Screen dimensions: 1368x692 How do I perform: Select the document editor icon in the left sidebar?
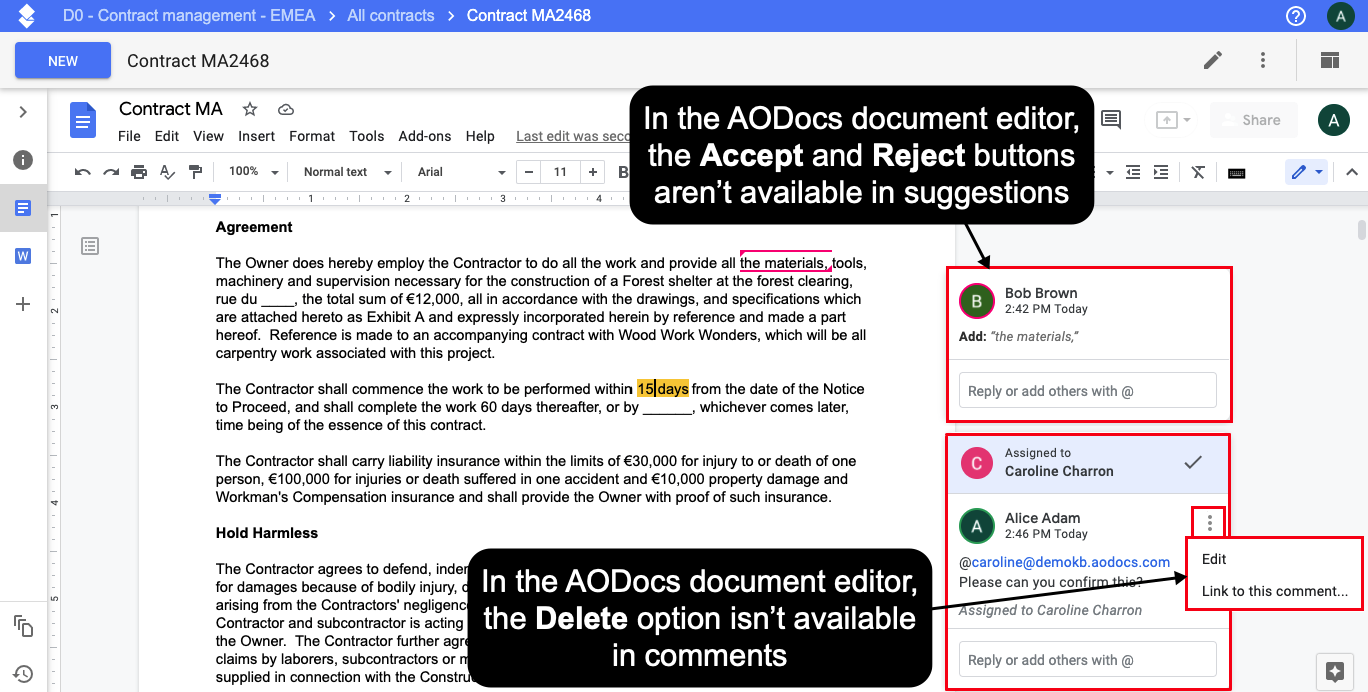23,208
